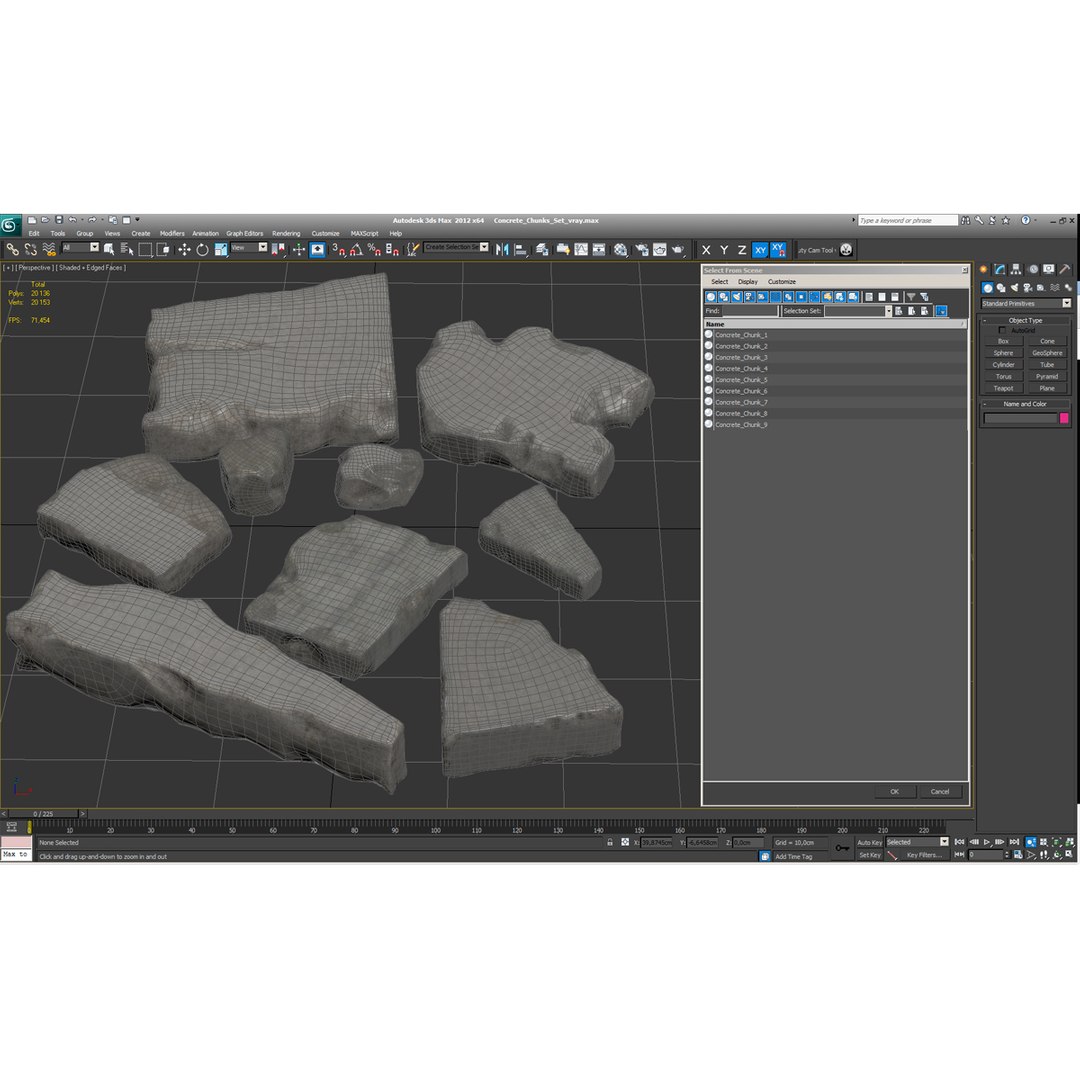
Task: Select Lights category in Create panel
Action: coord(1014,288)
